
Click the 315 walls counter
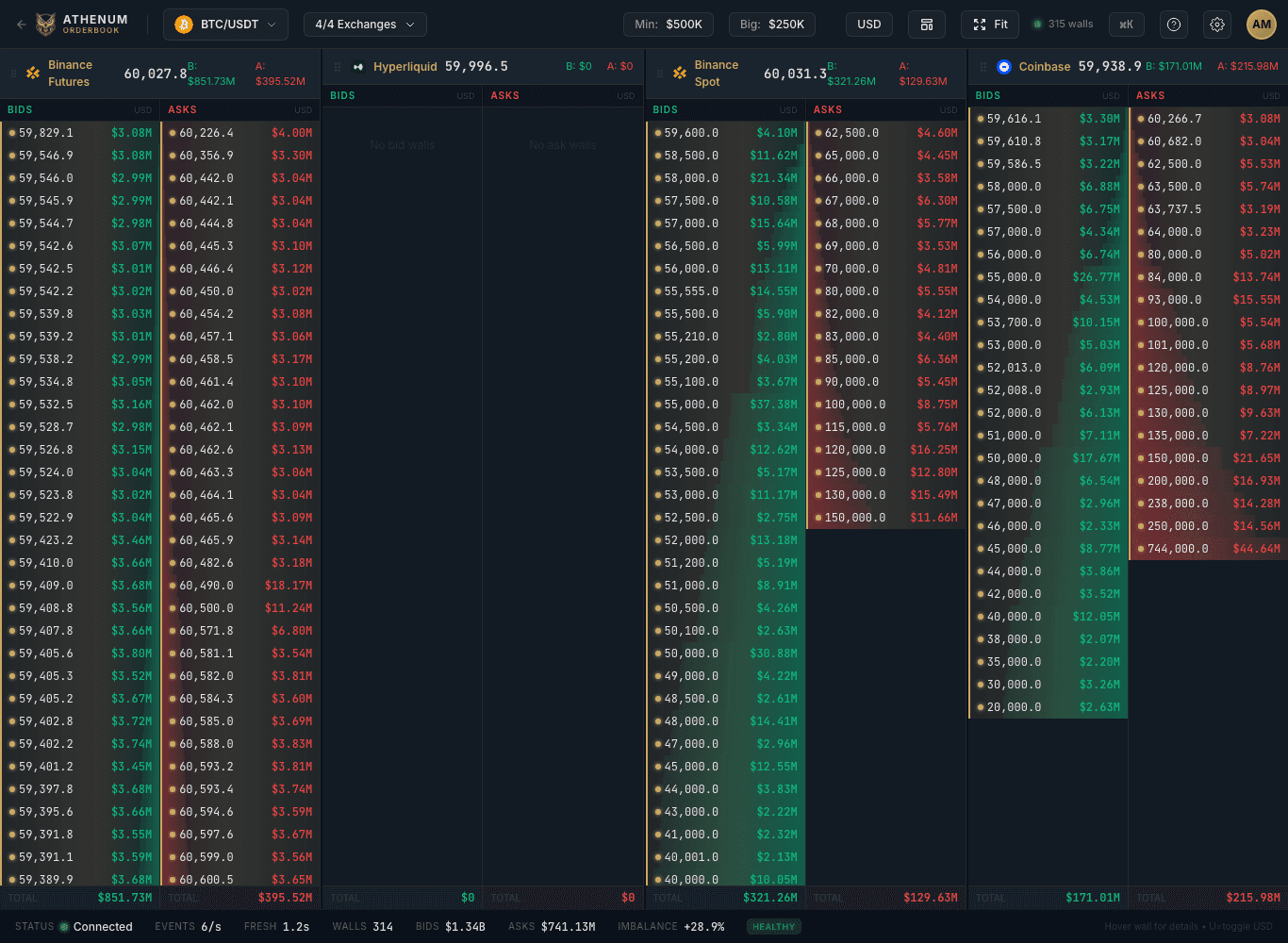[1071, 25]
